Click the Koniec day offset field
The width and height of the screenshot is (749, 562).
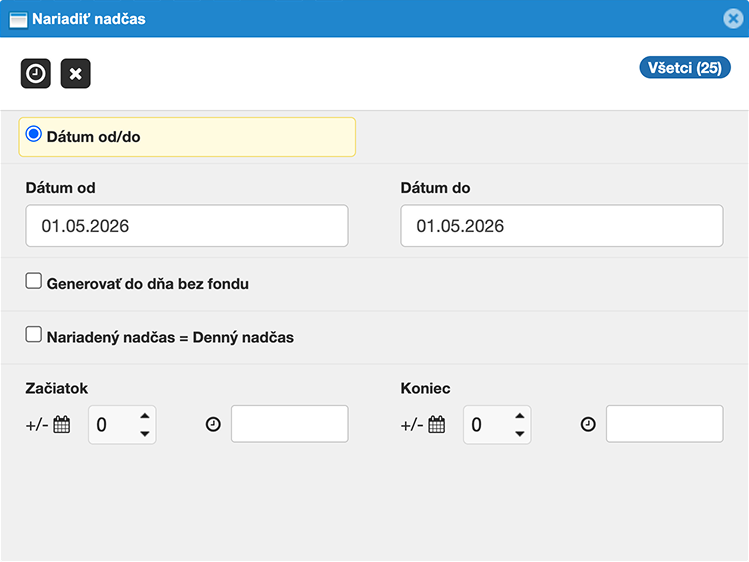point(497,424)
